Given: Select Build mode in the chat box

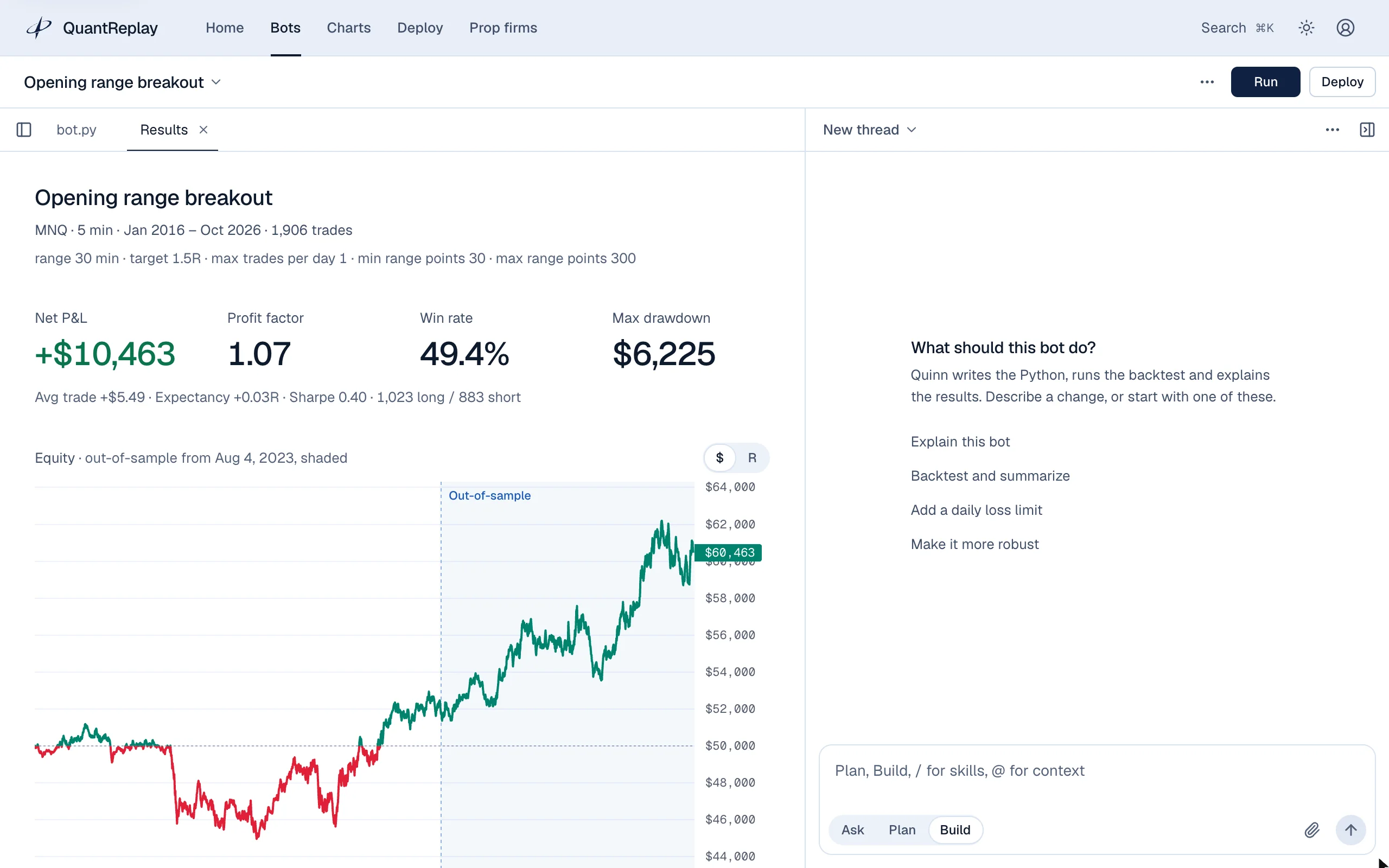Looking at the screenshot, I should pyautogui.click(x=955, y=830).
